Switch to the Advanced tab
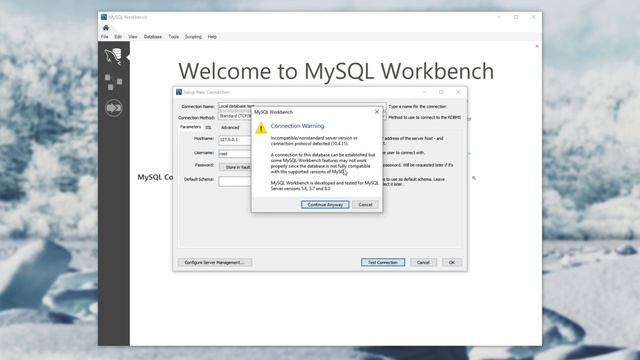 230,127
